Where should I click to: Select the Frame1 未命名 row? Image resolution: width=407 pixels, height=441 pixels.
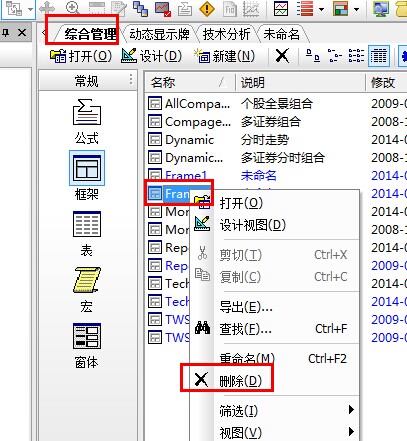pyautogui.click(x=277, y=175)
